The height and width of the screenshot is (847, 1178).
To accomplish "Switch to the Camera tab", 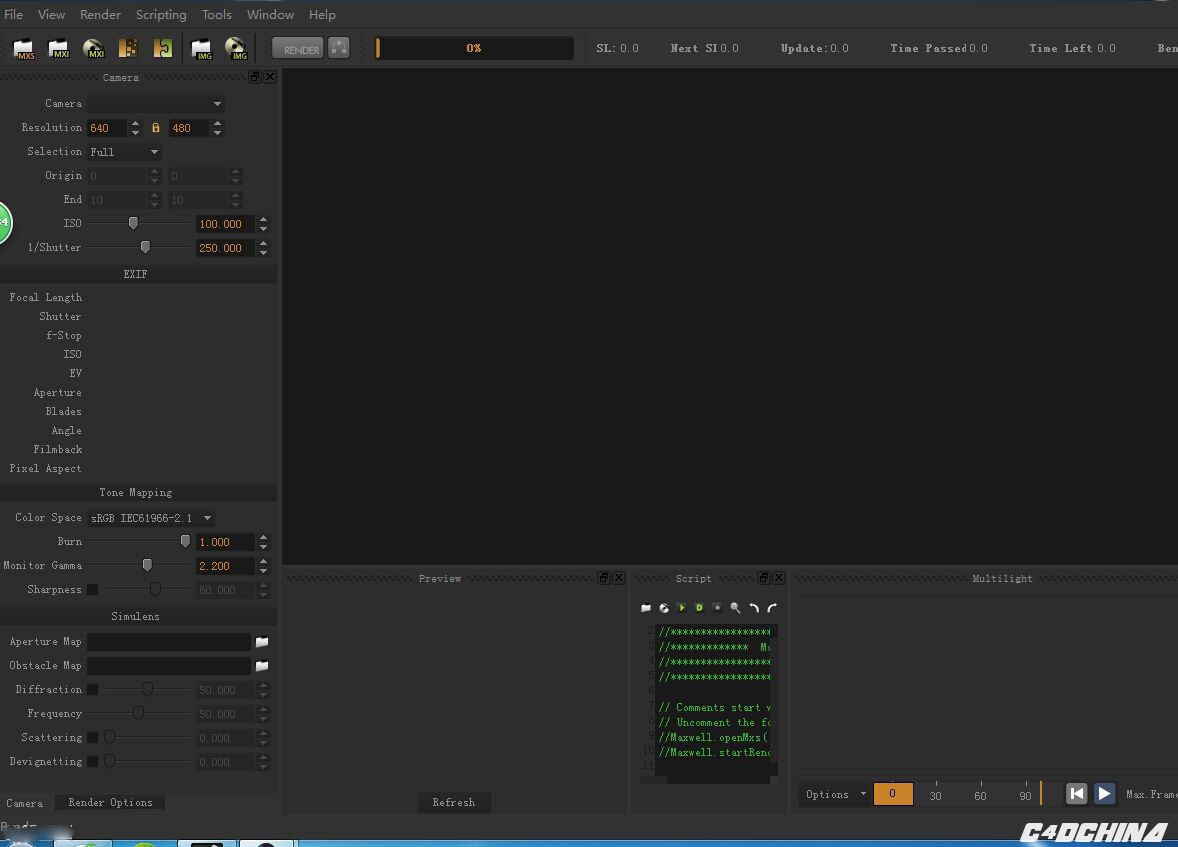I will click(x=25, y=803).
